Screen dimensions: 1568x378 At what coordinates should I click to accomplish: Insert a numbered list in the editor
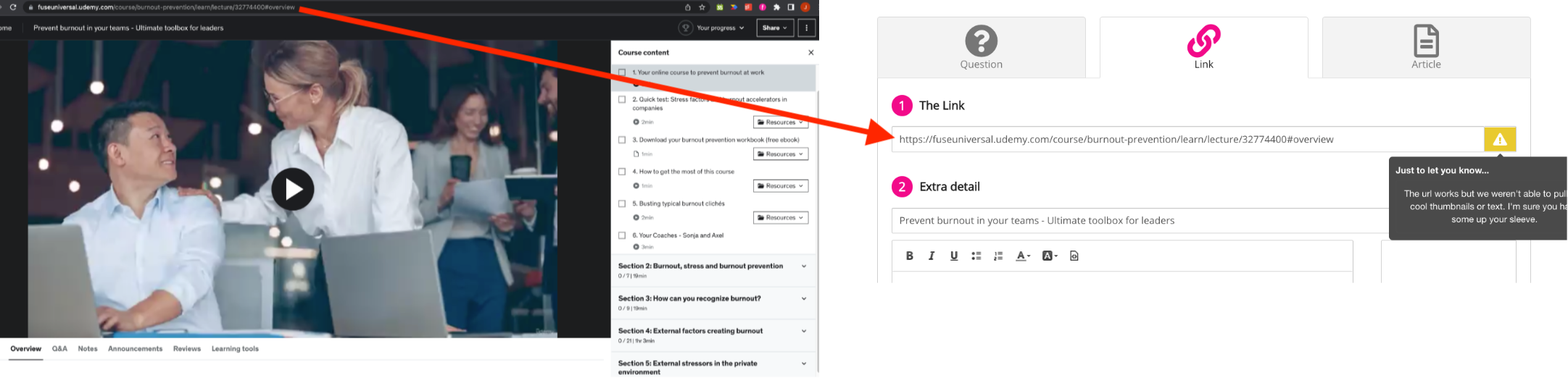click(x=998, y=256)
